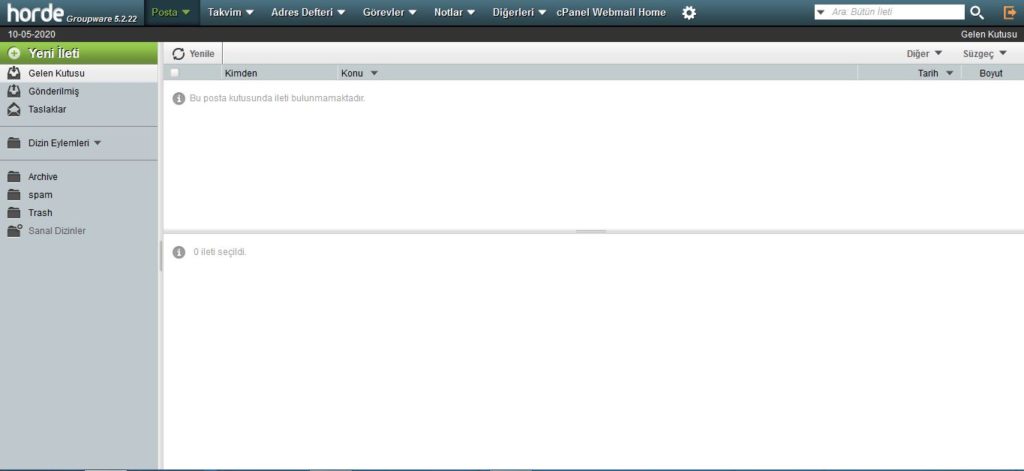This screenshot has width=1024, height=471.
Task: Open the Konu column dropdown arrow
Action: pos(374,73)
